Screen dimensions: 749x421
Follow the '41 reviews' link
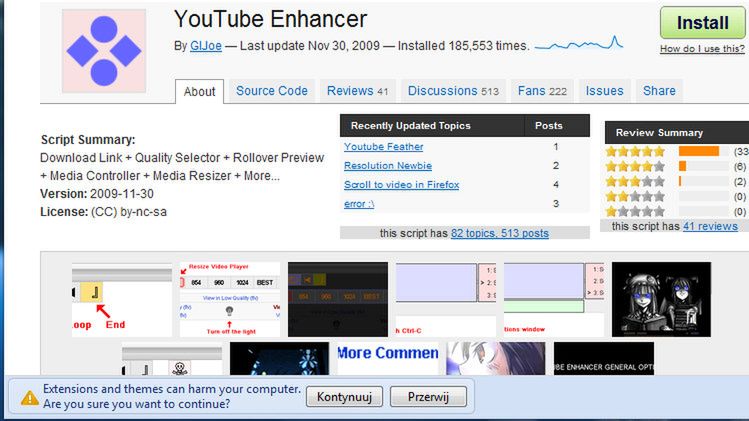pyautogui.click(x=710, y=227)
